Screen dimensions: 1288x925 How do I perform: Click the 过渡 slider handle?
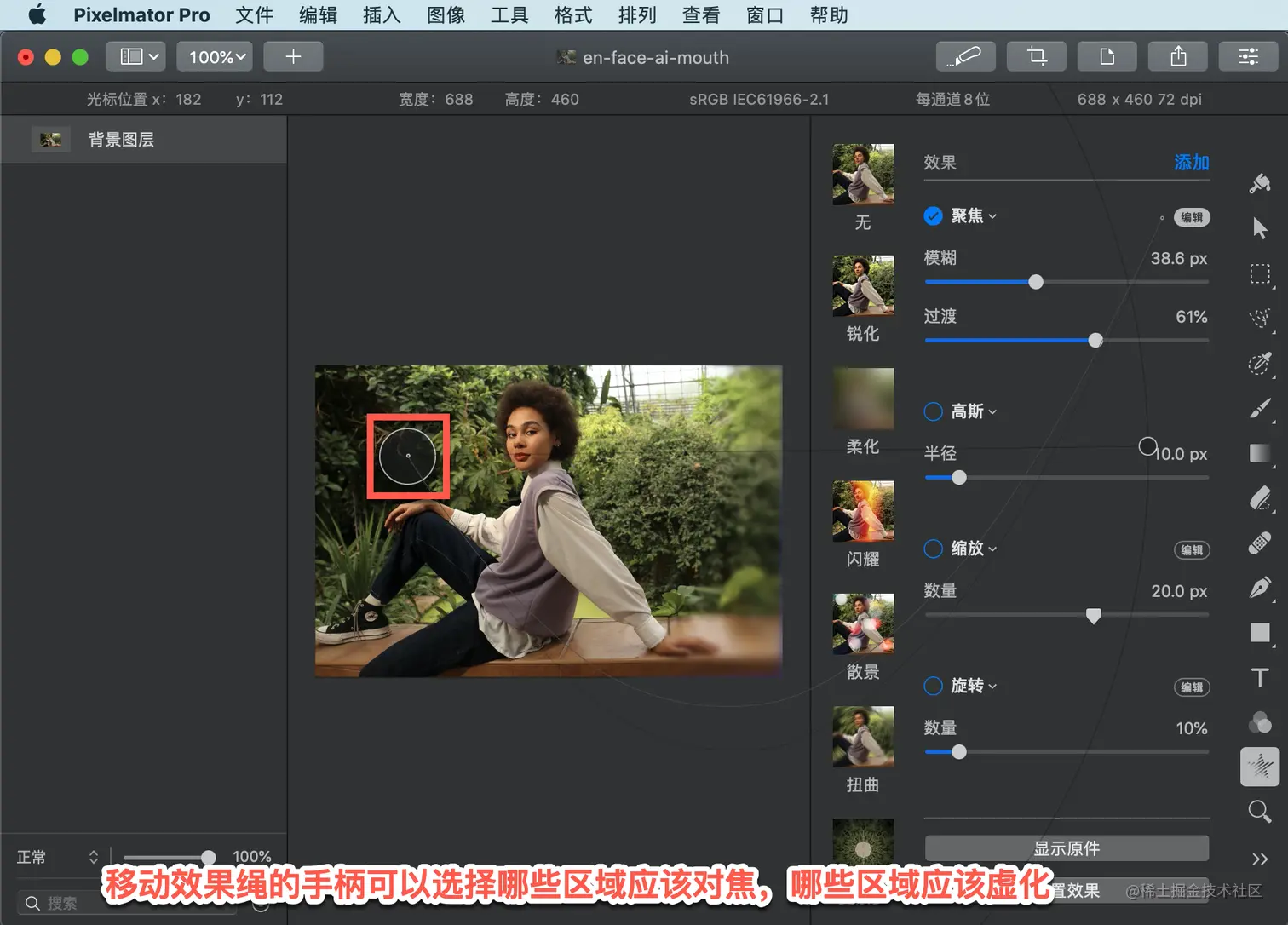tap(1095, 341)
